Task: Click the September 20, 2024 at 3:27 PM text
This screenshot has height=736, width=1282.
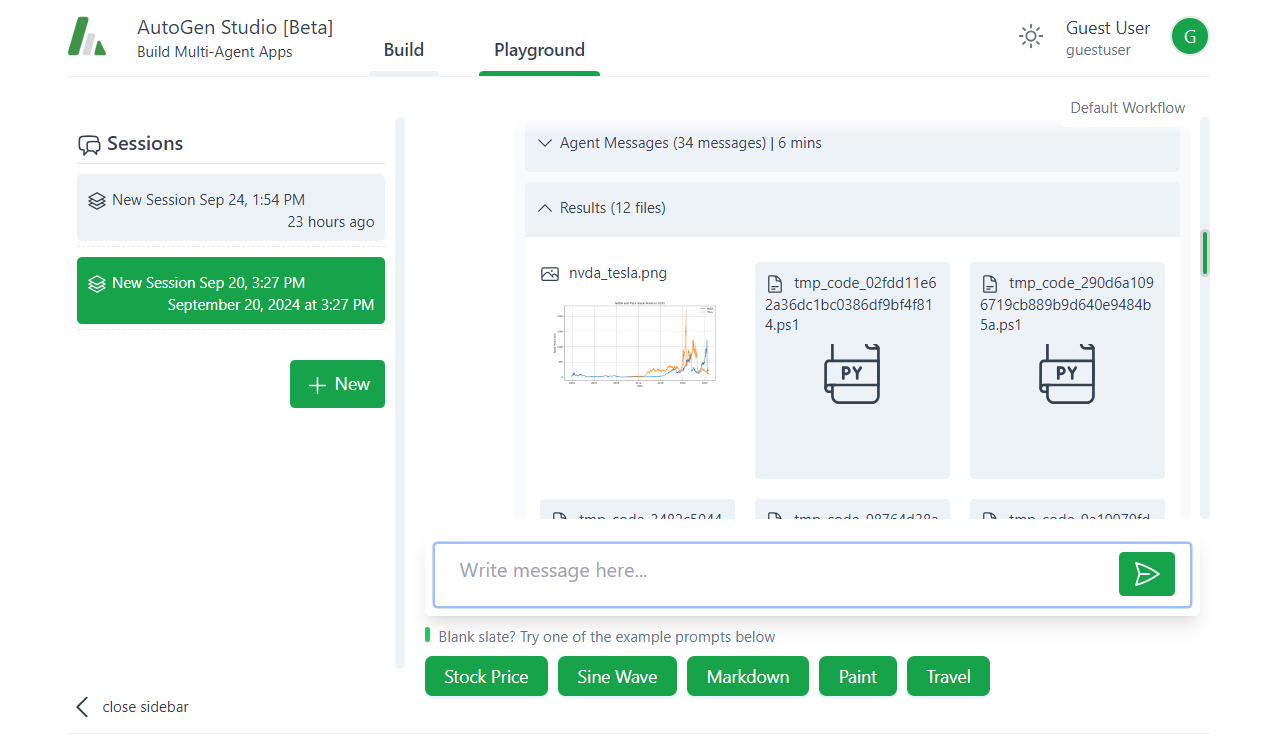Action: click(x=271, y=305)
